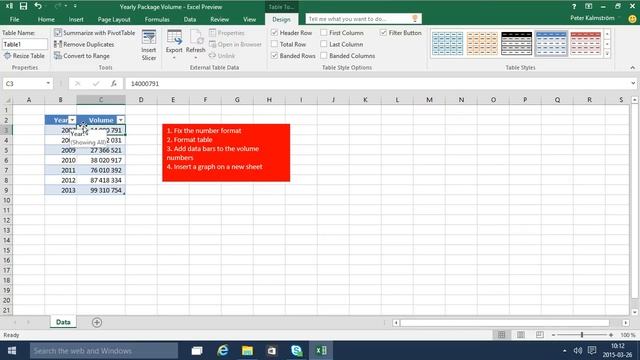Switch to the Insert ribbon tab
Viewport: 640px width, 360px height.
(76, 19)
